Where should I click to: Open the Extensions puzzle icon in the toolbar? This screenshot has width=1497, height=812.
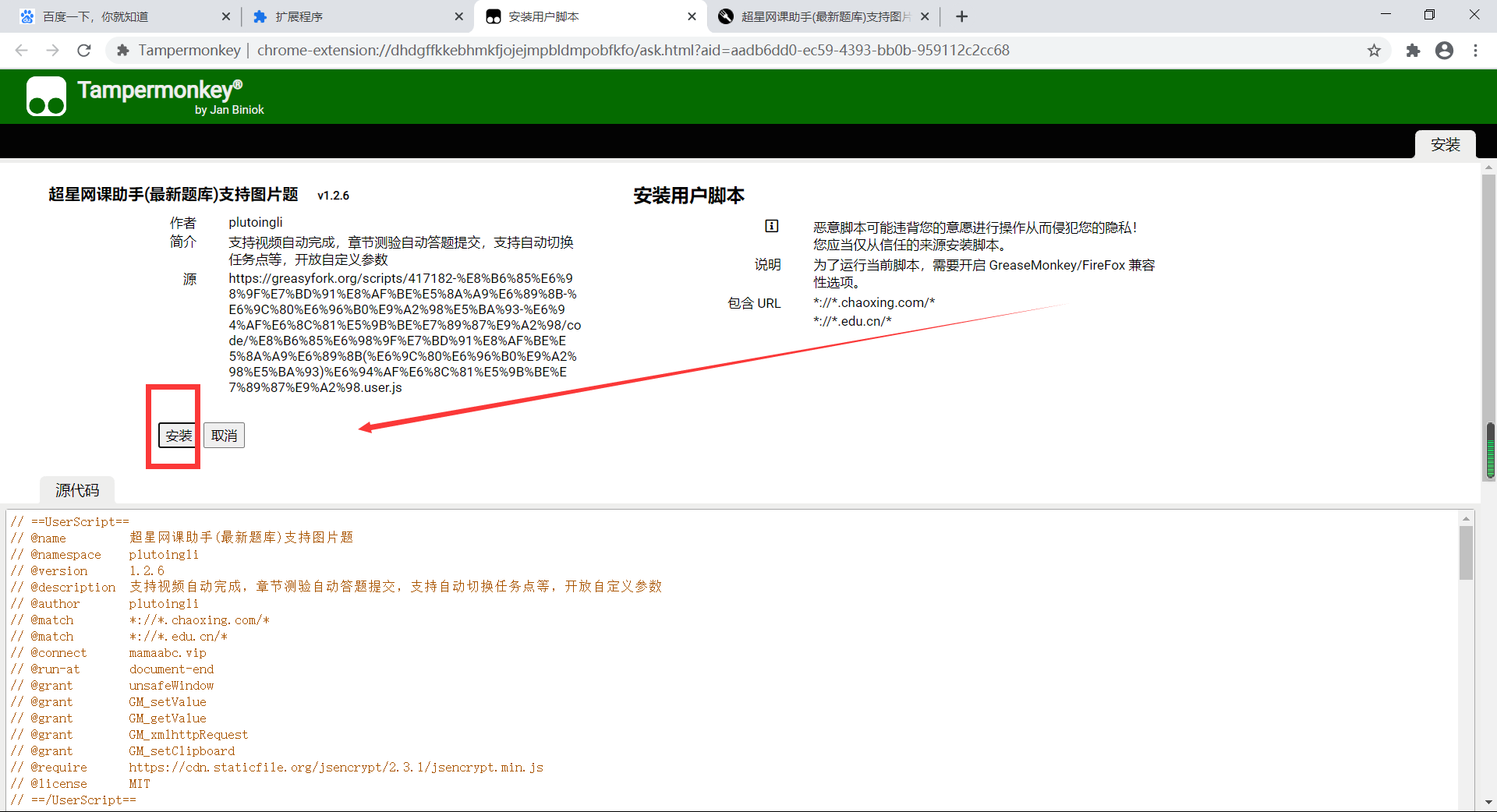point(1413,50)
